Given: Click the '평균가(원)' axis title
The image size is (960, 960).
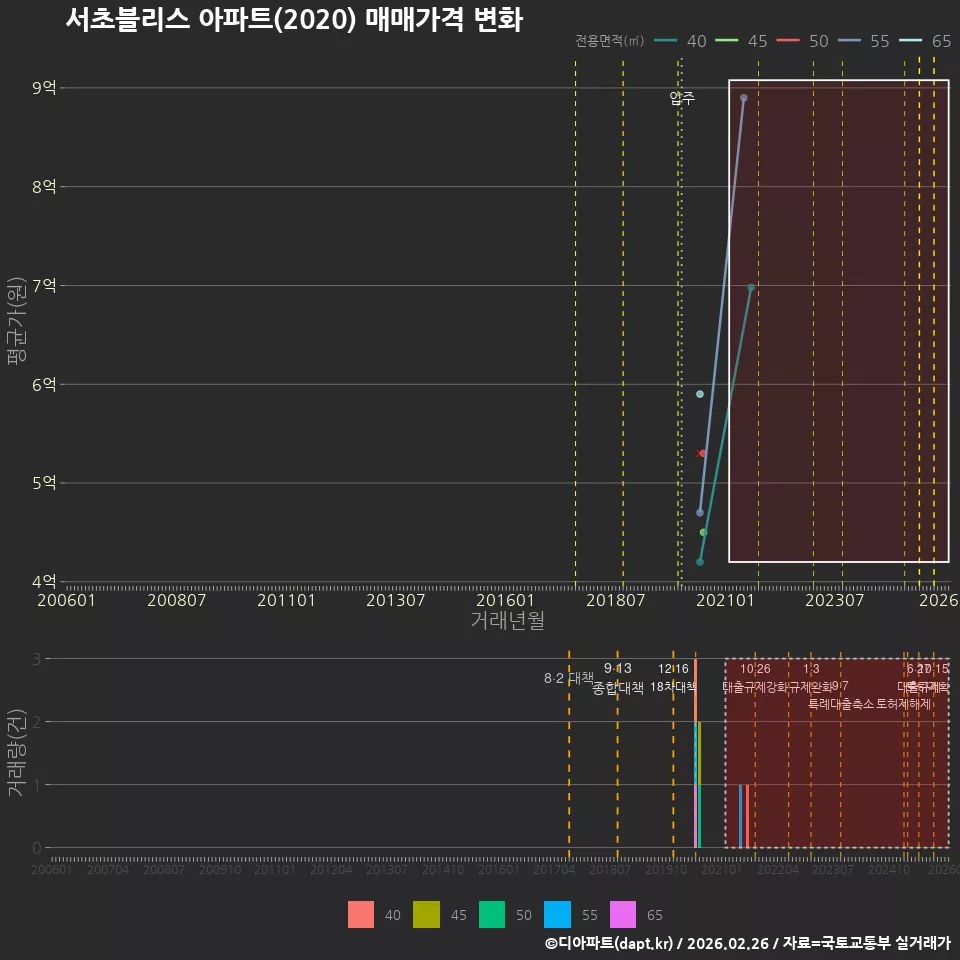Looking at the screenshot, I should pyautogui.click(x=17, y=321).
